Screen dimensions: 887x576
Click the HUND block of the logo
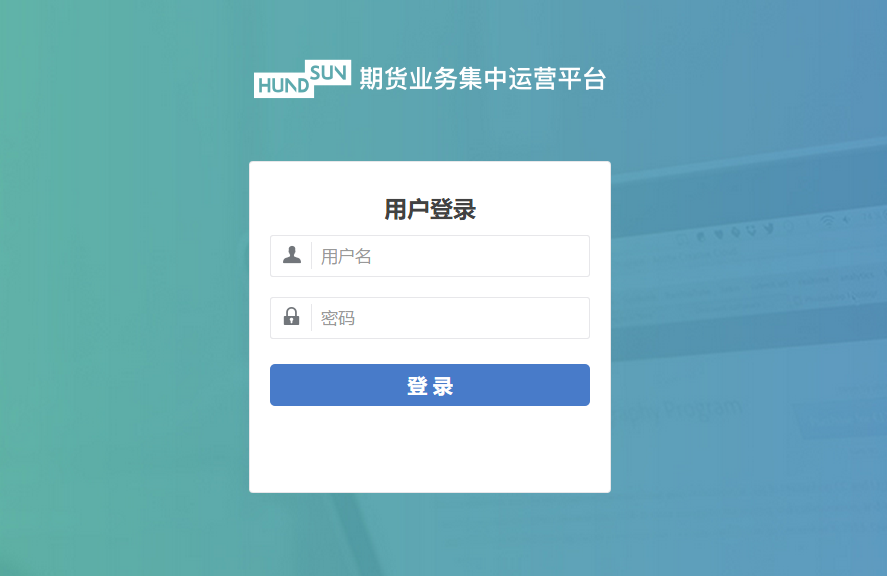pyautogui.click(x=283, y=85)
